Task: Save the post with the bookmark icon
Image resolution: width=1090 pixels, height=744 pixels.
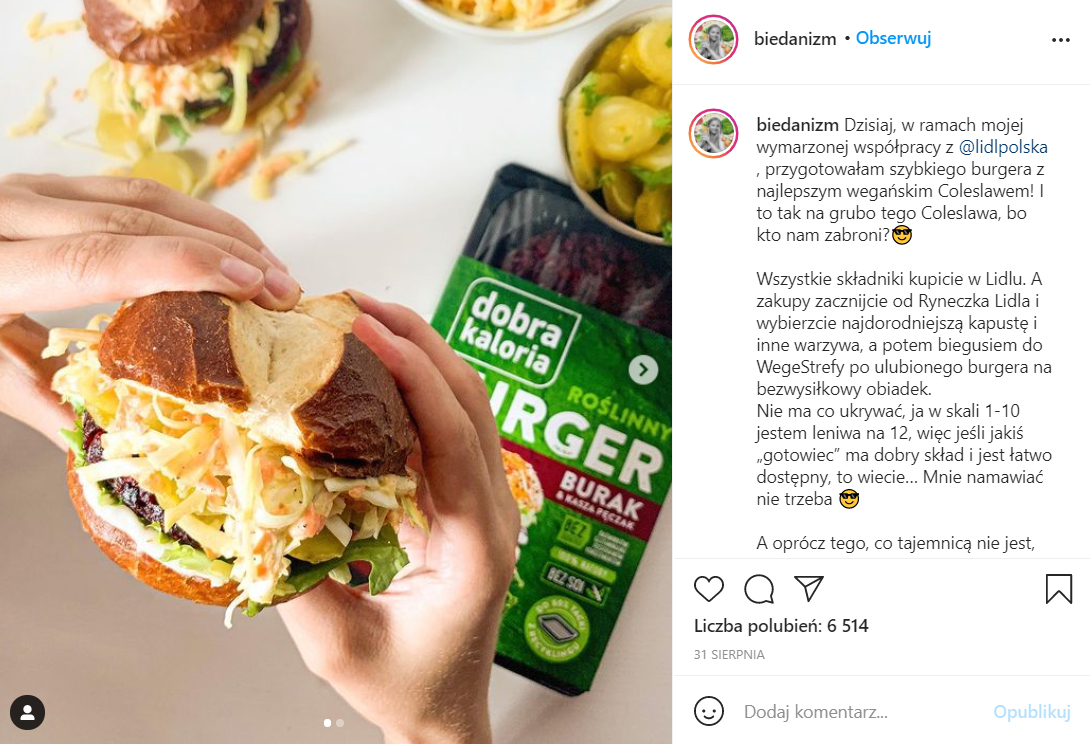Action: tap(1059, 588)
